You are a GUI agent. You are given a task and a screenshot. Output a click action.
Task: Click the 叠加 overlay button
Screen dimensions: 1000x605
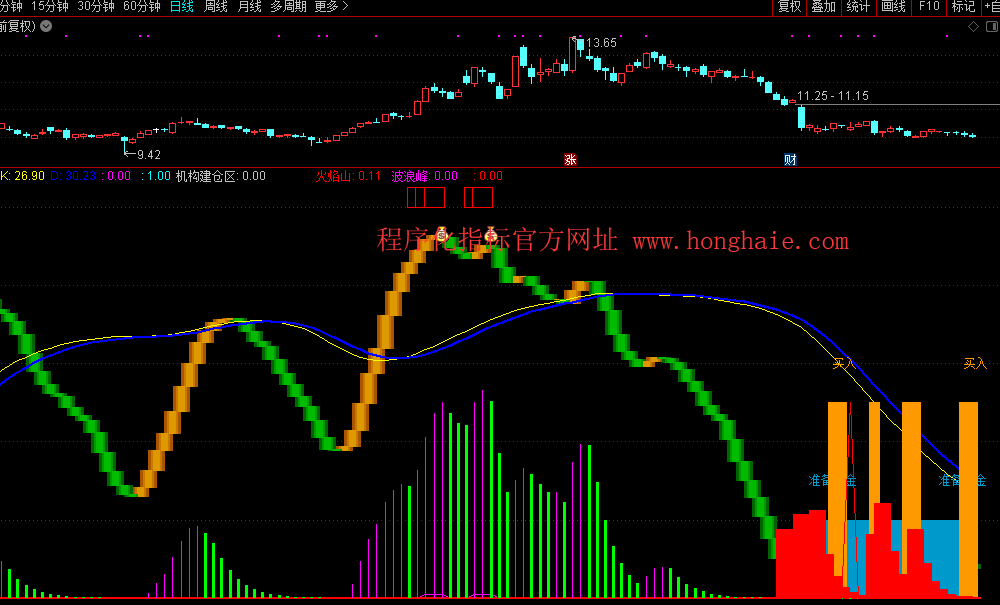tap(823, 7)
